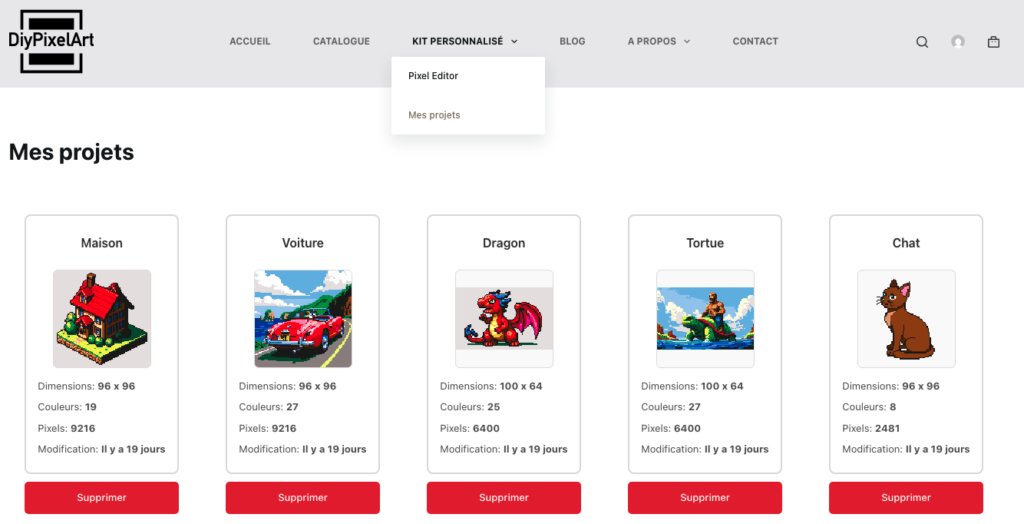Open the red car Voiture thumbnail

coord(303,319)
